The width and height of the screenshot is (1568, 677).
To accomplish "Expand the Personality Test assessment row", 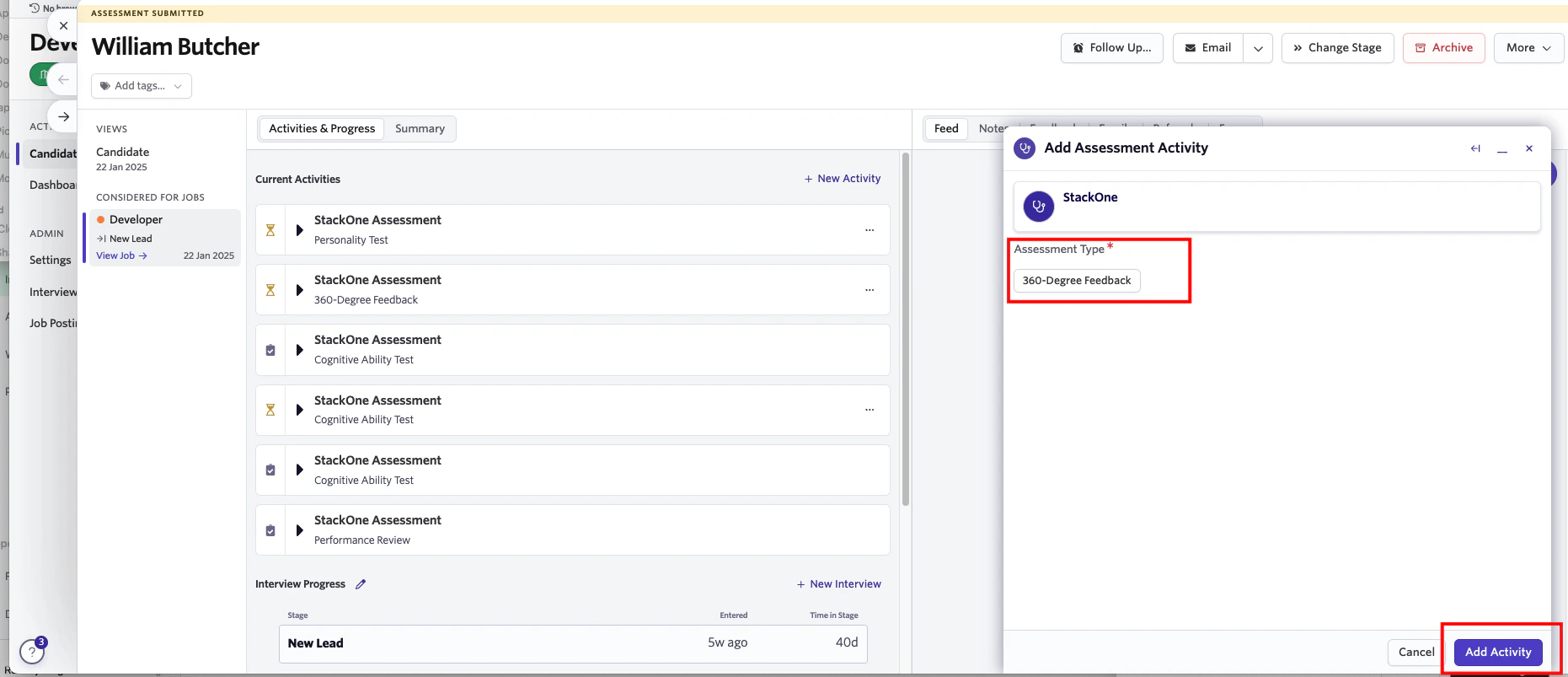I will [299, 230].
